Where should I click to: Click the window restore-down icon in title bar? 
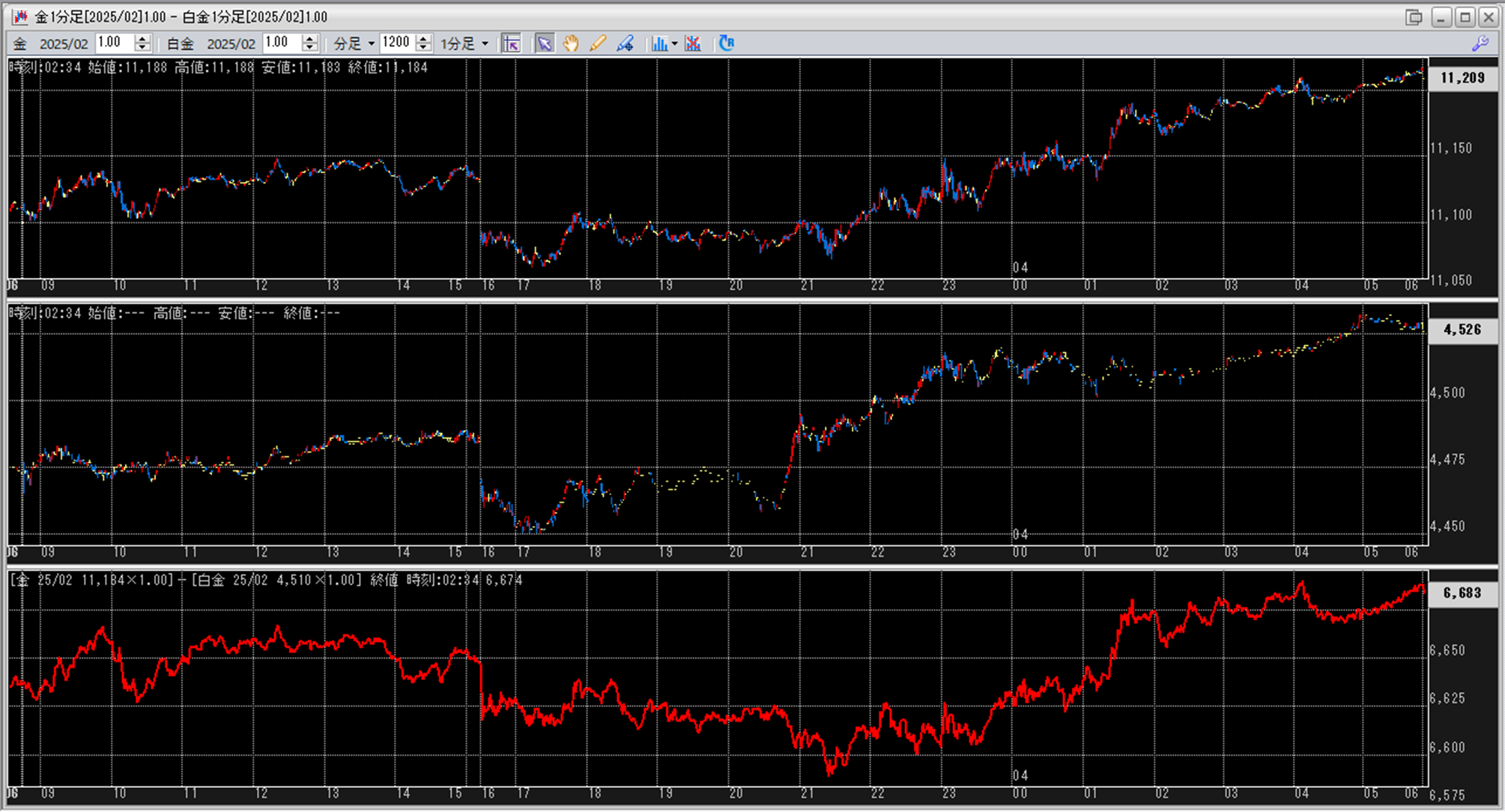(x=1414, y=16)
